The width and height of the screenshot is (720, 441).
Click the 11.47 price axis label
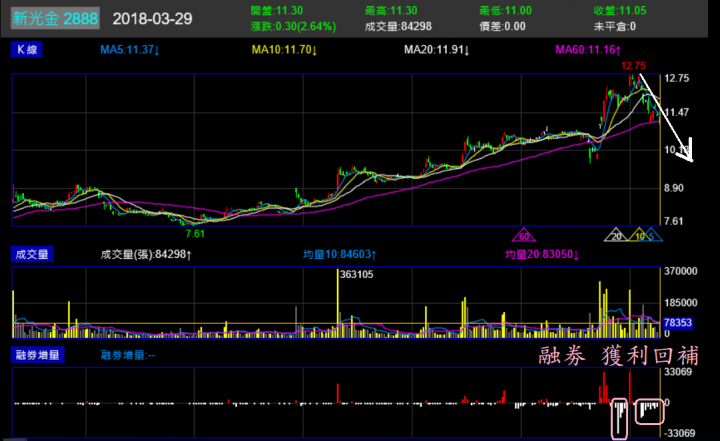tap(676, 112)
